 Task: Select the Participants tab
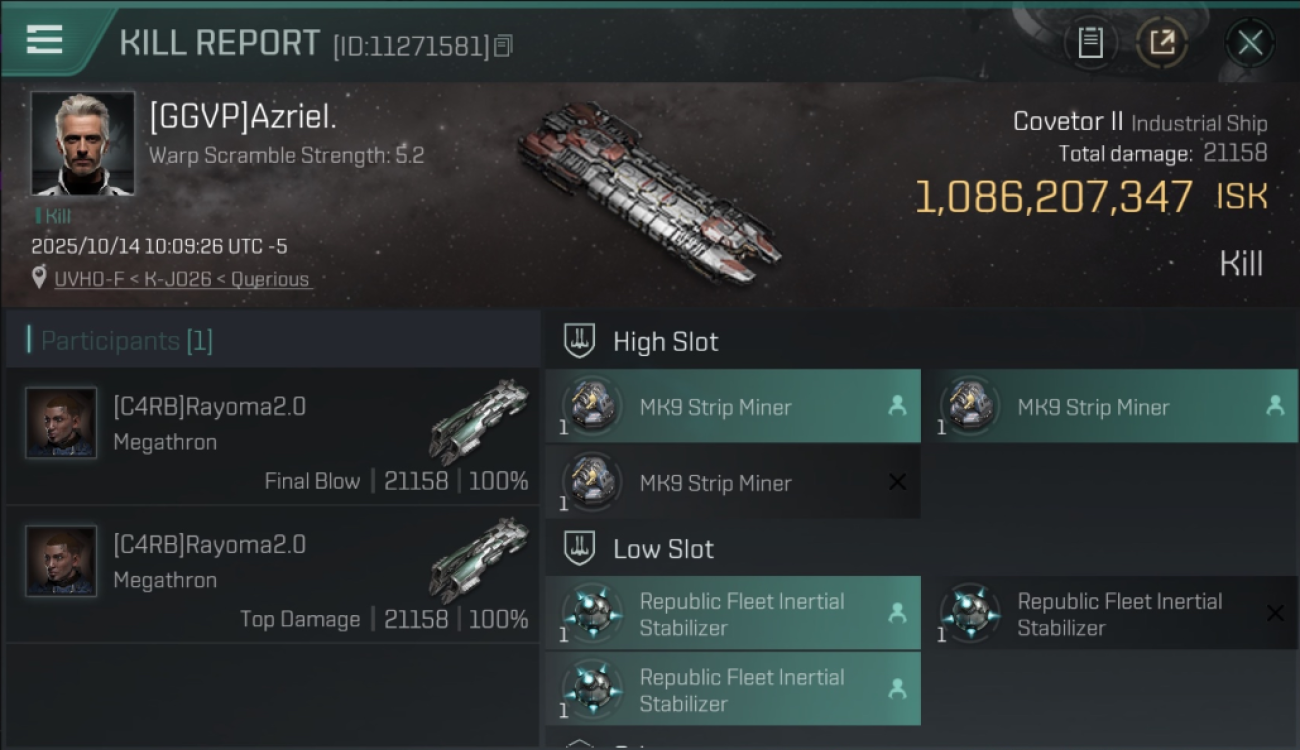pos(126,341)
